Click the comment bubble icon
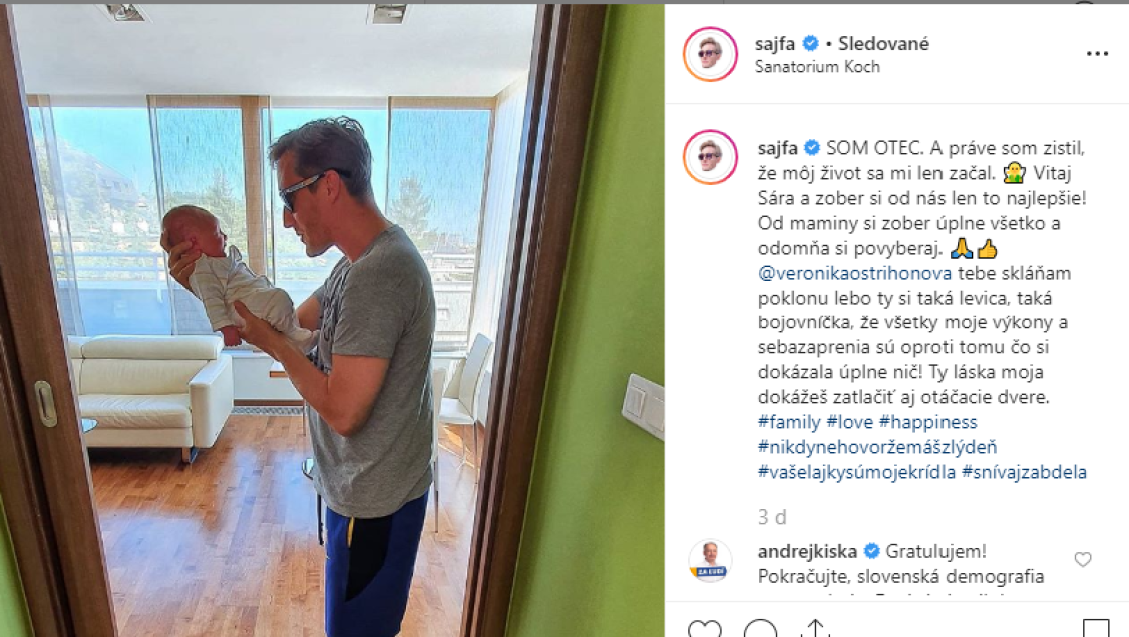1129x637 pixels. tap(760, 628)
